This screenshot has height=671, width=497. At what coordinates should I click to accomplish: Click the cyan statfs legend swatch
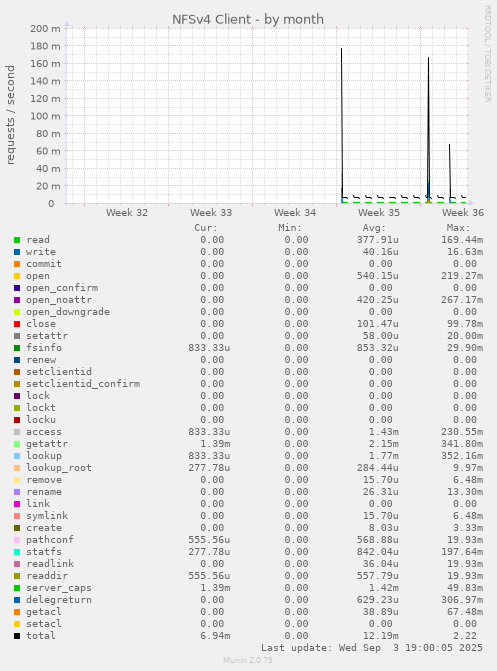point(17,552)
